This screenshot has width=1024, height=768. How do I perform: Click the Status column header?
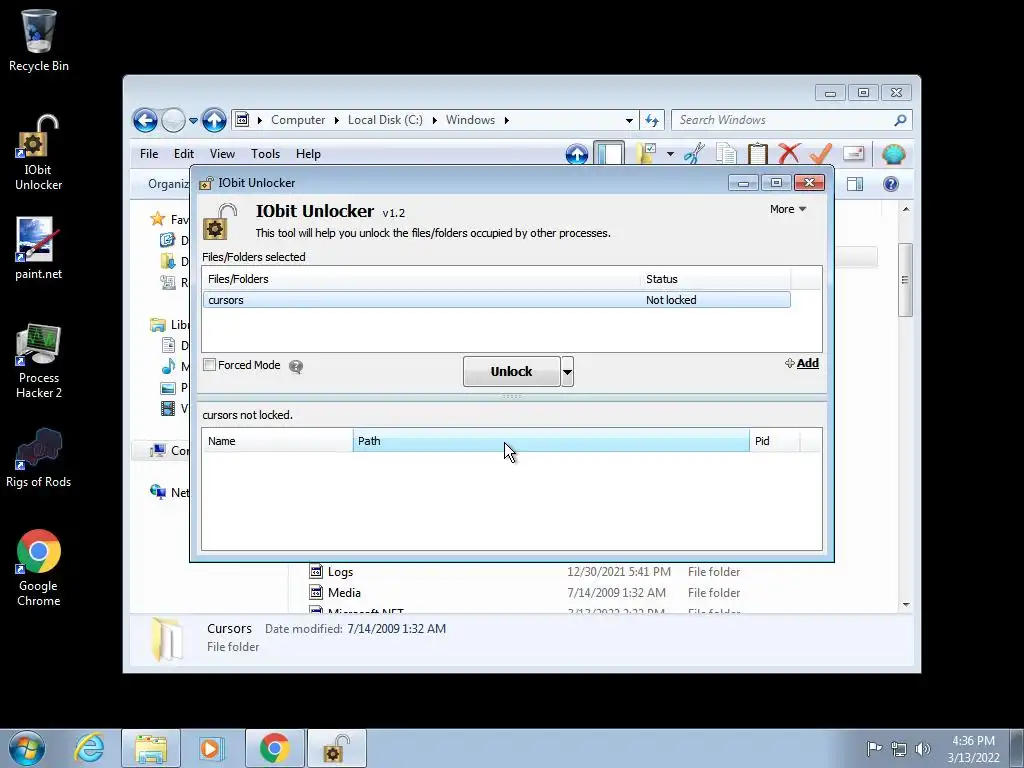pos(716,279)
